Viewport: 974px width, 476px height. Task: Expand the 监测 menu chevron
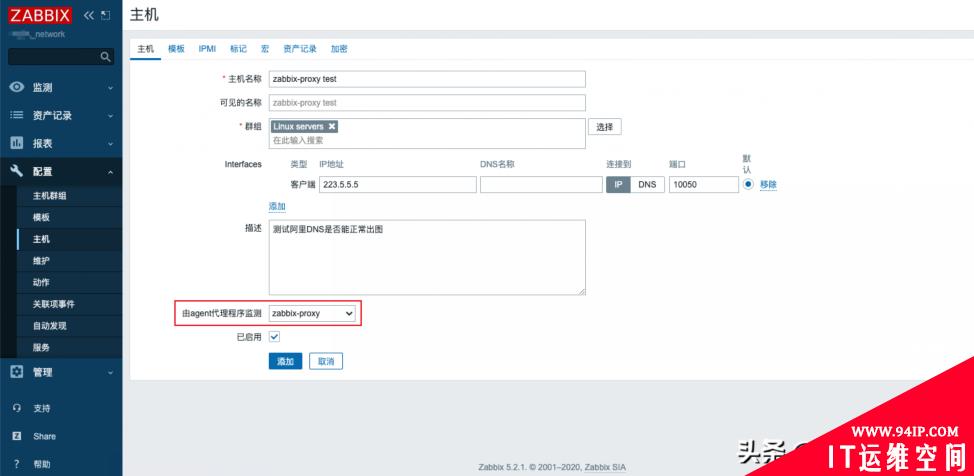(x=111, y=88)
